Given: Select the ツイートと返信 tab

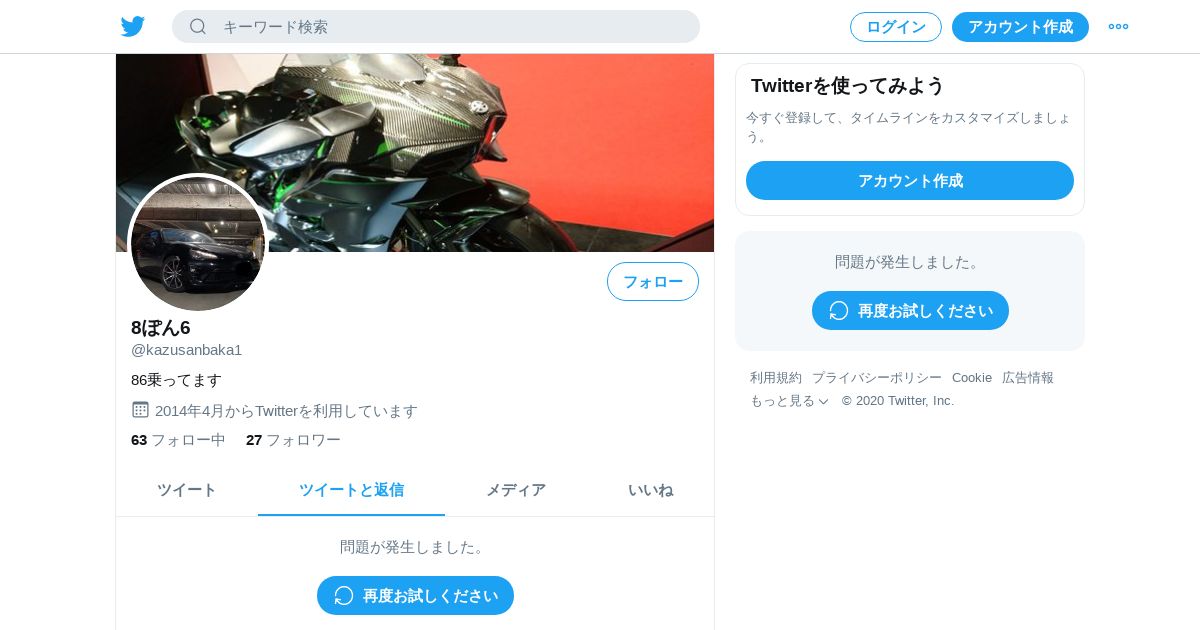Looking at the screenshot, I should click(351, 490).
